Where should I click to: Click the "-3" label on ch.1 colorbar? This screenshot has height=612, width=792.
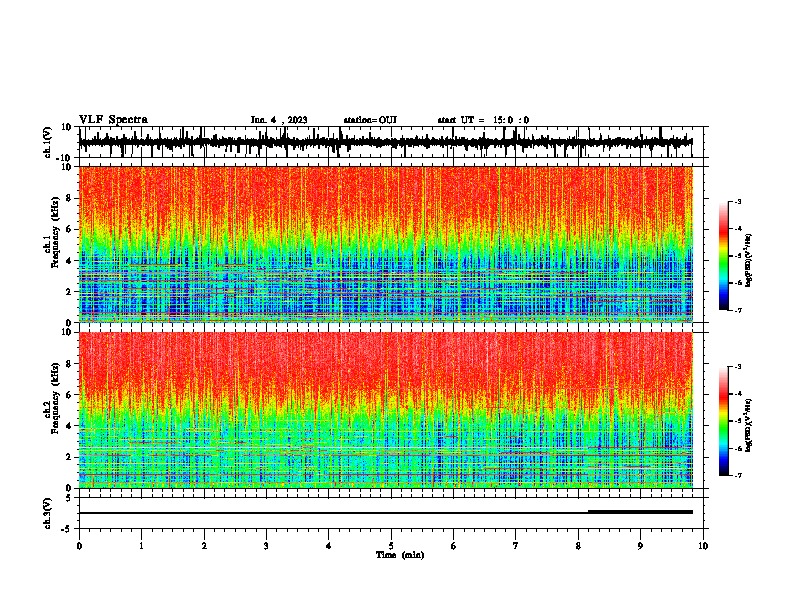[x=737, y=201]
